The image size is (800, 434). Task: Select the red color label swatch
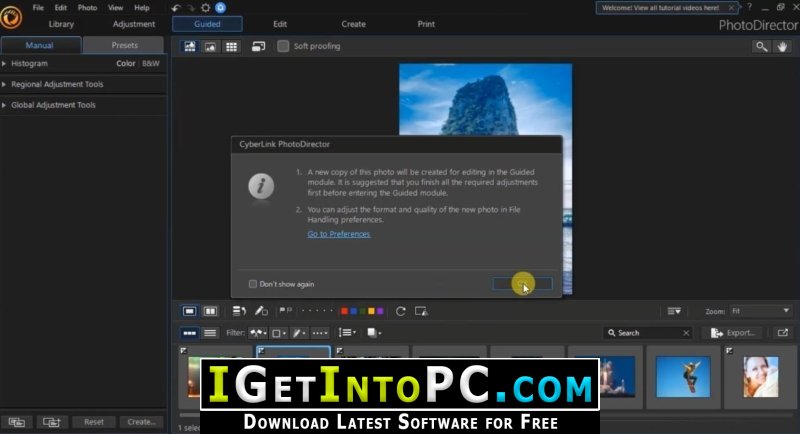344,311
